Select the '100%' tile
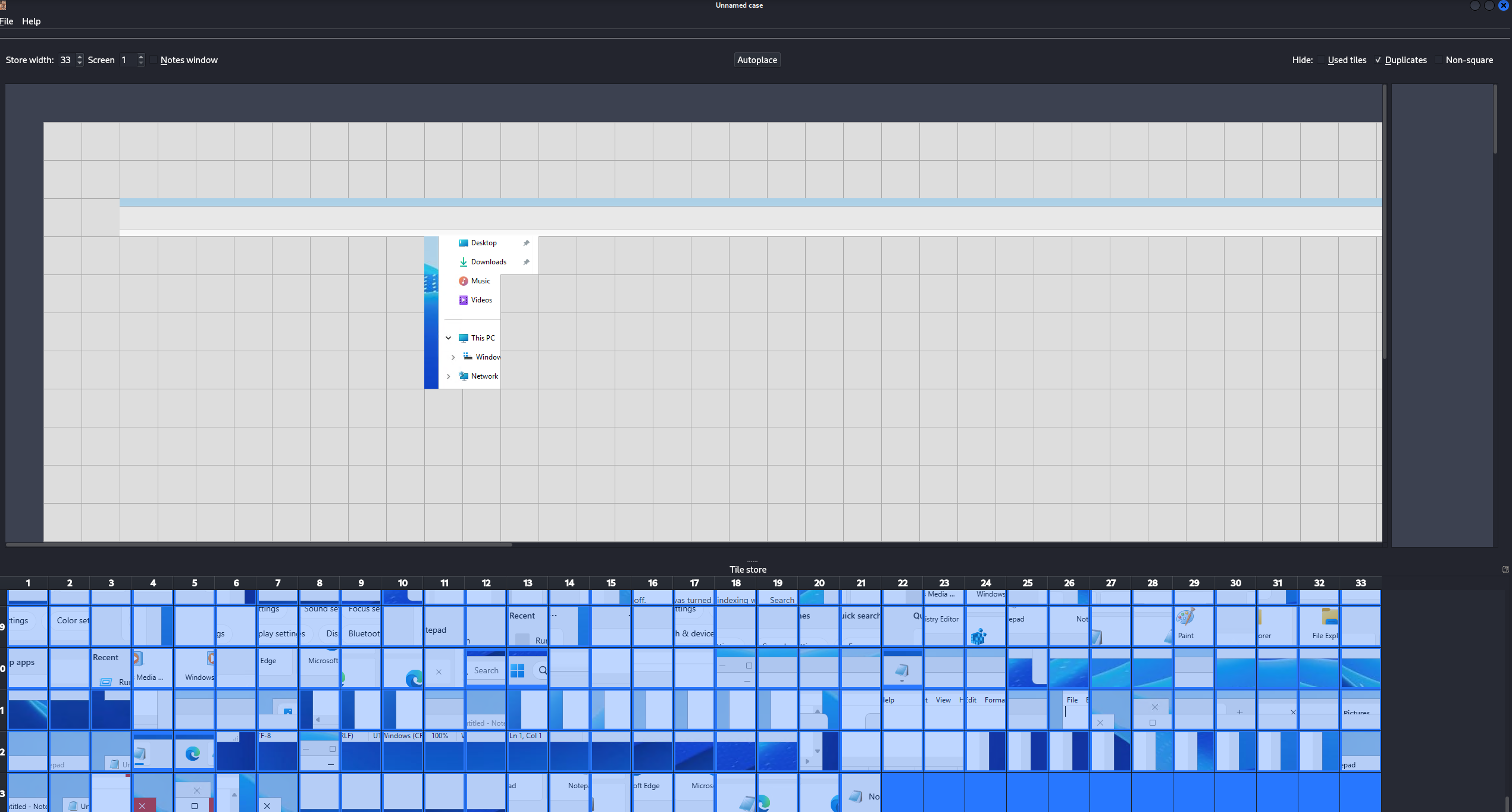The width and height of the screenshot is (1512, 812). 444,751
